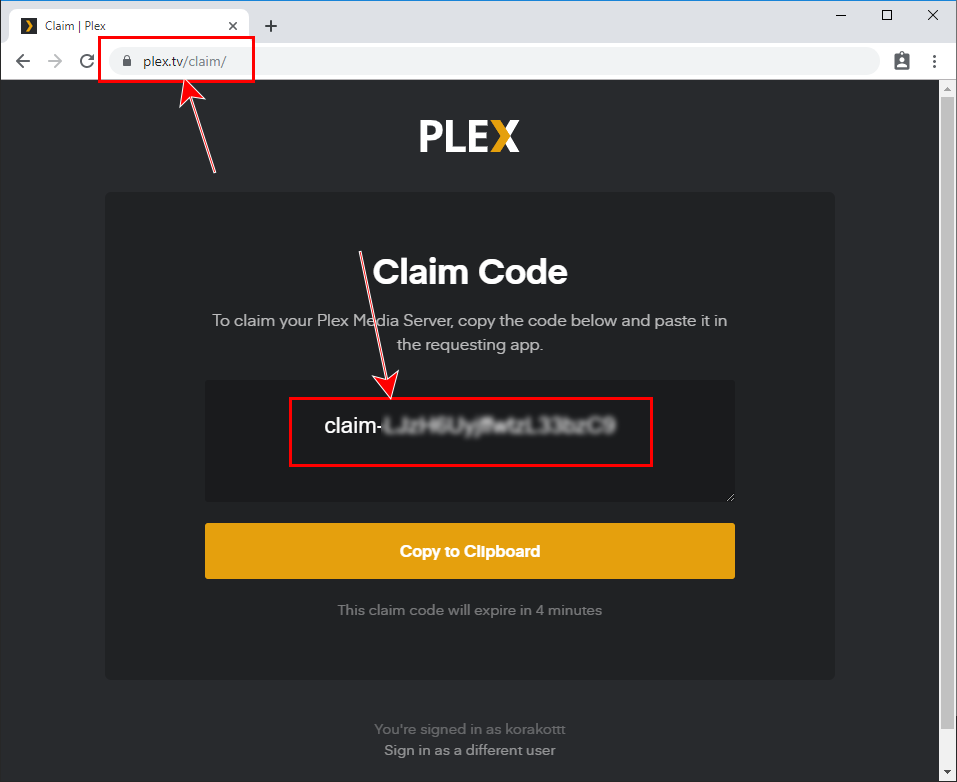Focus the plex.tv/claim address bar
The image size is (957, 782).
500,61
